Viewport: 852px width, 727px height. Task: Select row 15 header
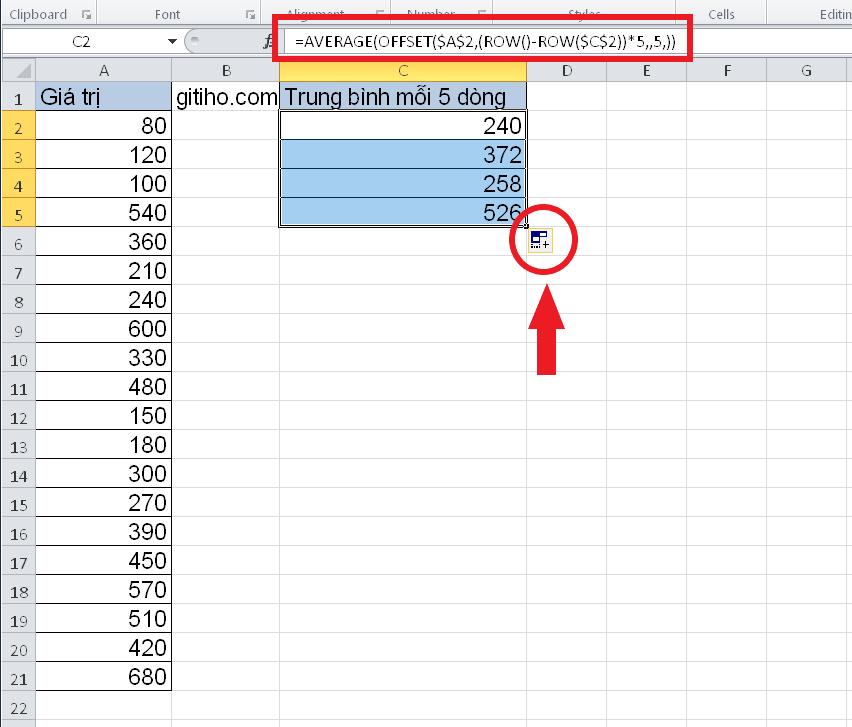coord(18,503)
